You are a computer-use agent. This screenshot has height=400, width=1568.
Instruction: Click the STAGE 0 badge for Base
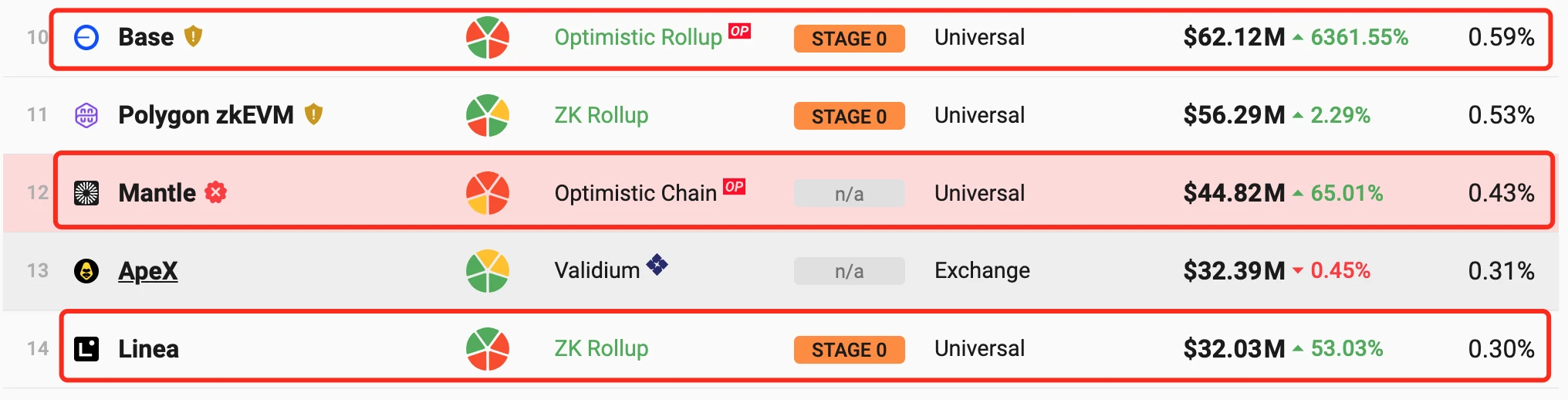point(850,39)
